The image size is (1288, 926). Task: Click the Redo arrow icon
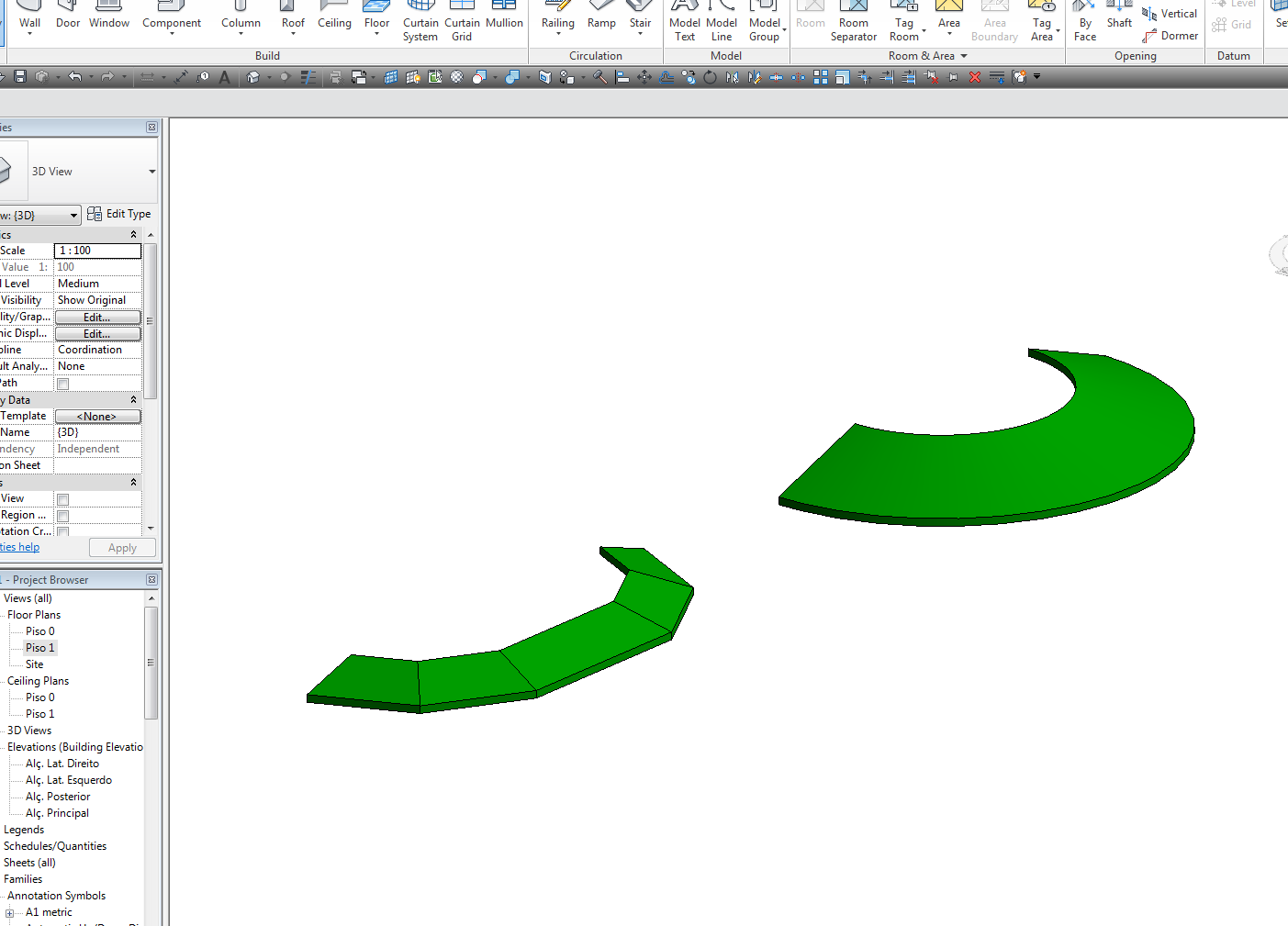(107, 77)
